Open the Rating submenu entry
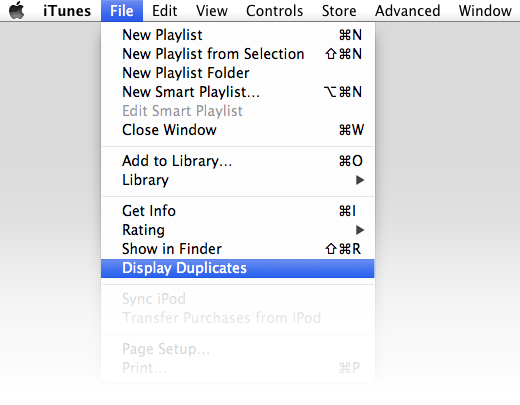520x405 pixels. [x=238, y=230]
